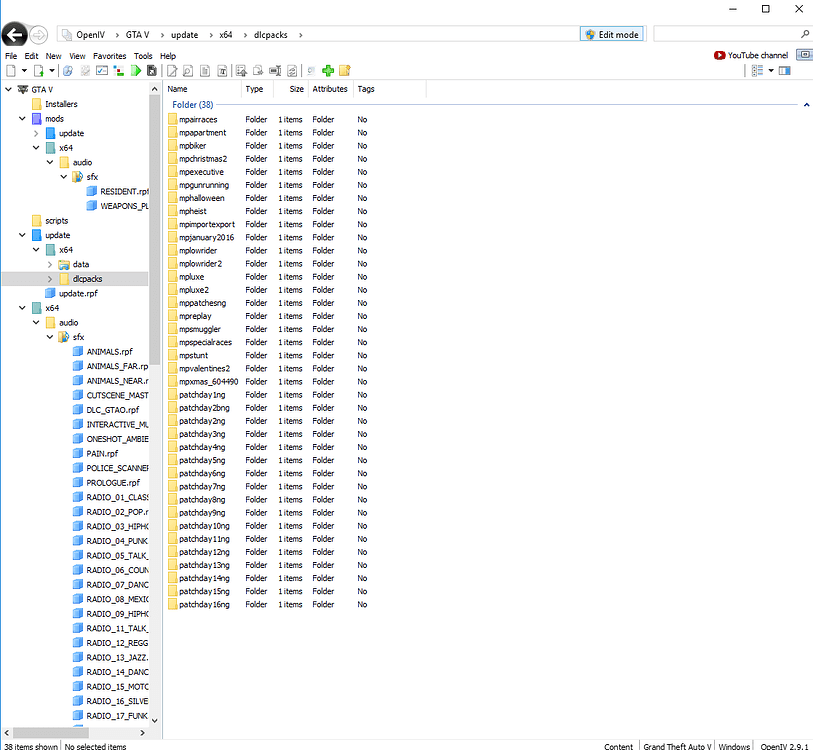Open the Favorites menu
The image size is (813, 750).
coord(110,56)
